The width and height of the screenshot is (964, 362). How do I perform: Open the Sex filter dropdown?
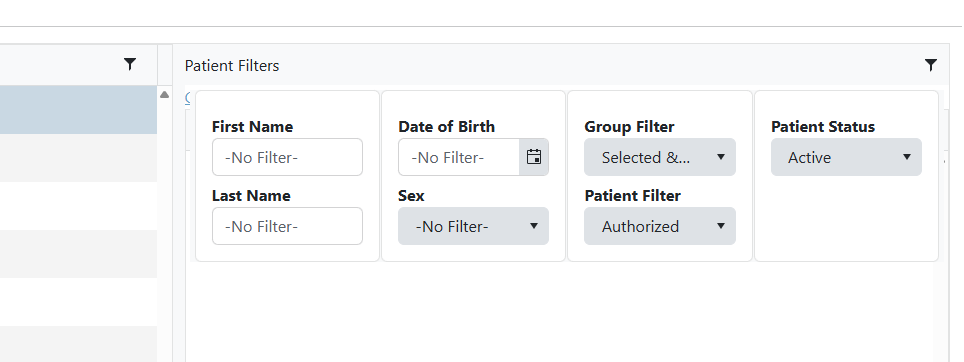(473, 226)
